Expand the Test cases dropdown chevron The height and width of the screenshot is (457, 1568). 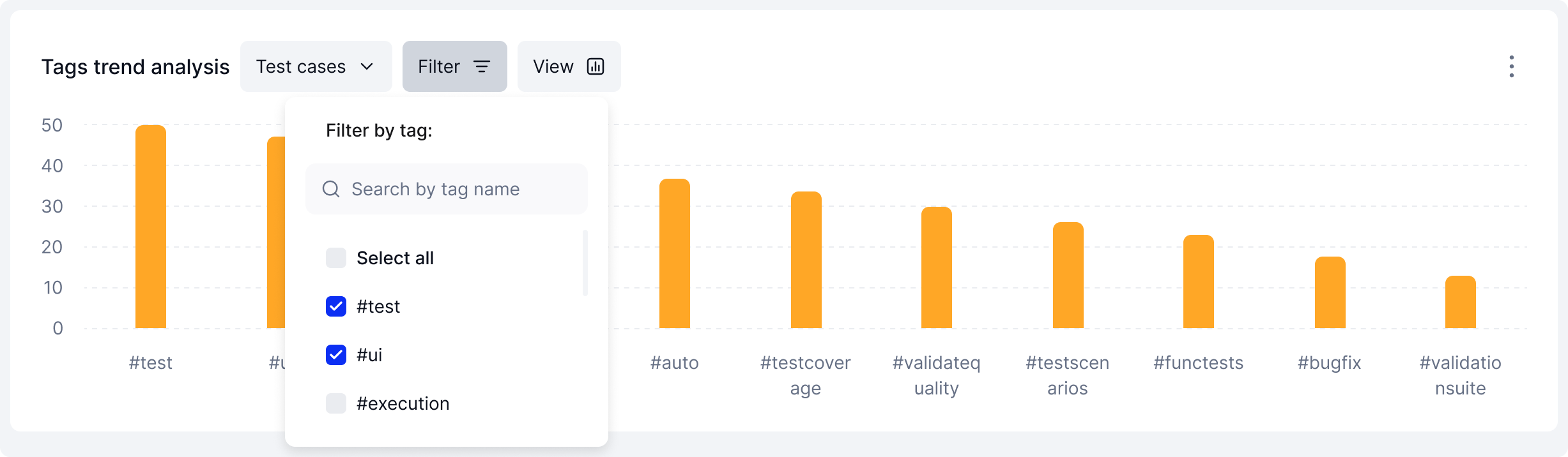367,66
